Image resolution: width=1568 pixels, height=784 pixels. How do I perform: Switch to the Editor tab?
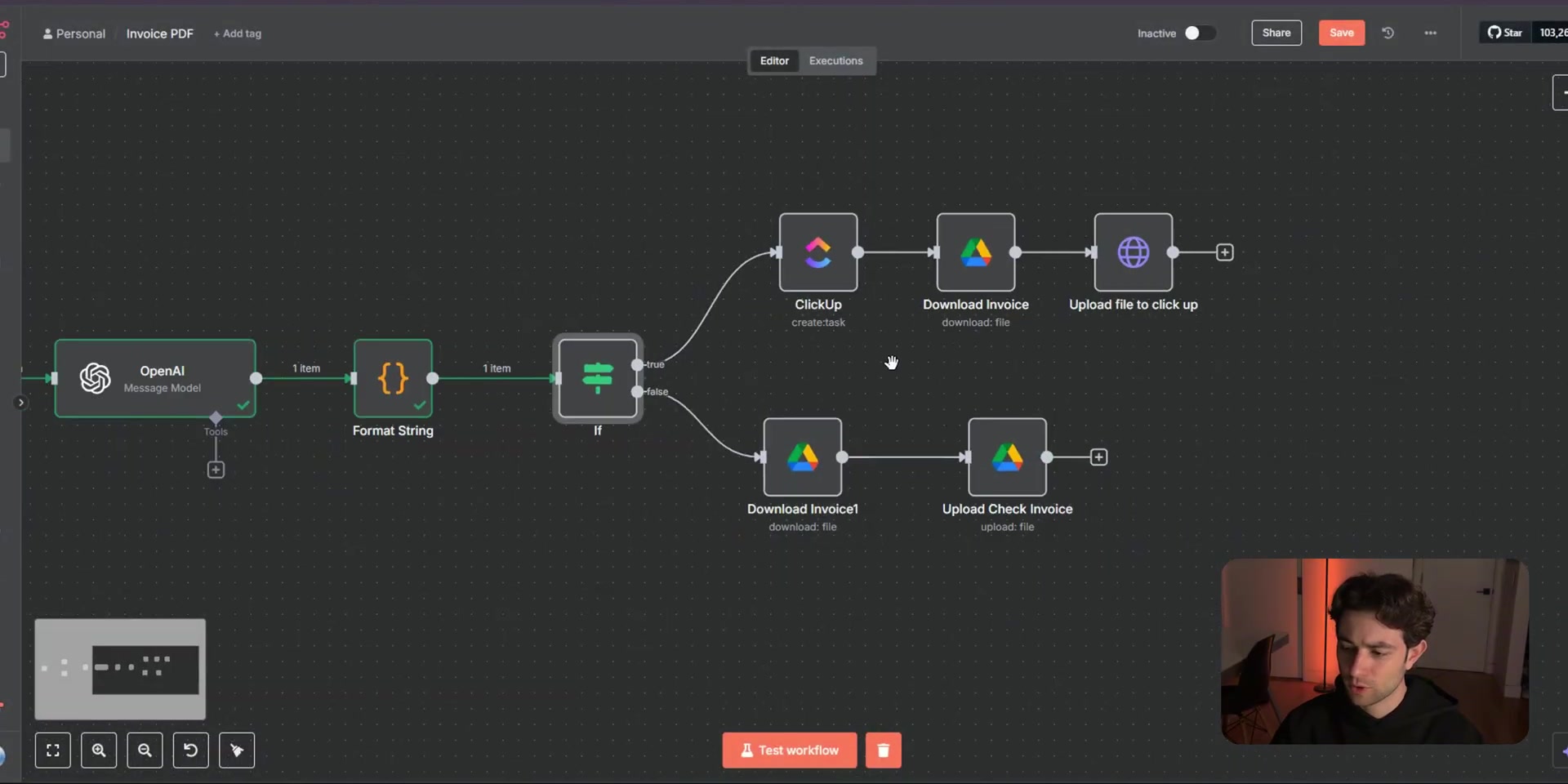[774, 60]
